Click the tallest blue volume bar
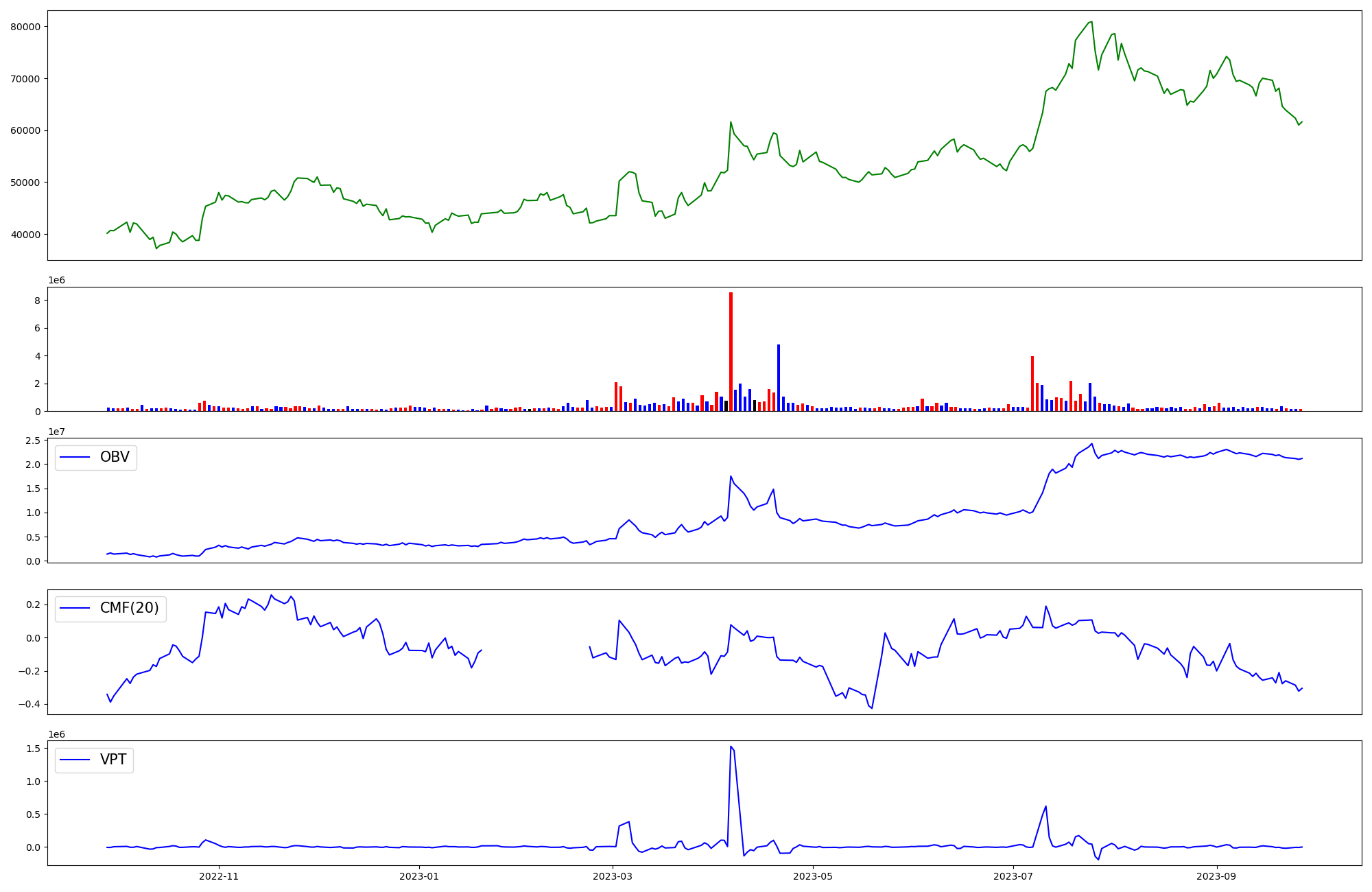The height and width of the screenshot is (892, 1372). click(x=779, y=377)
